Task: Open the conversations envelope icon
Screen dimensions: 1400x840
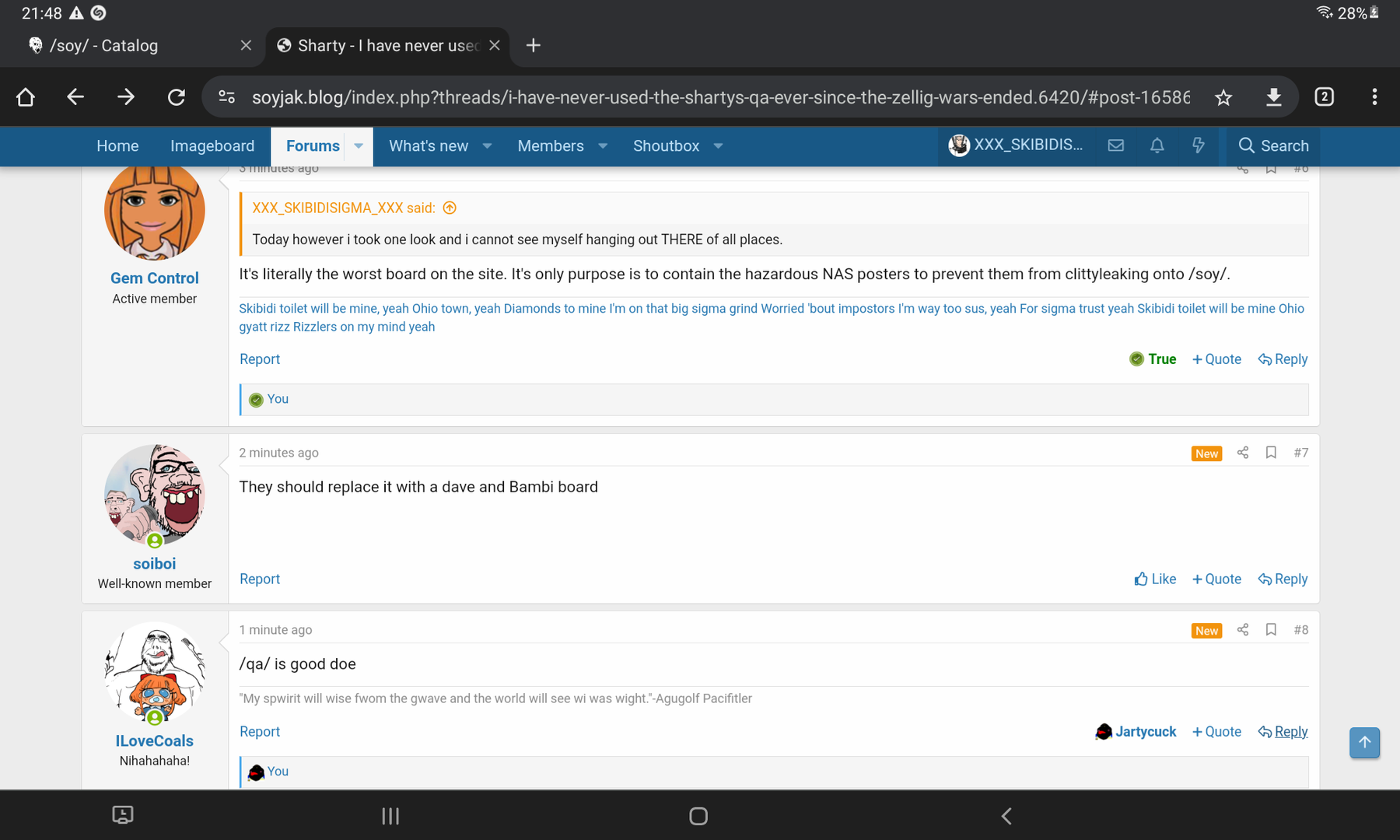Action: point(1116,145)
